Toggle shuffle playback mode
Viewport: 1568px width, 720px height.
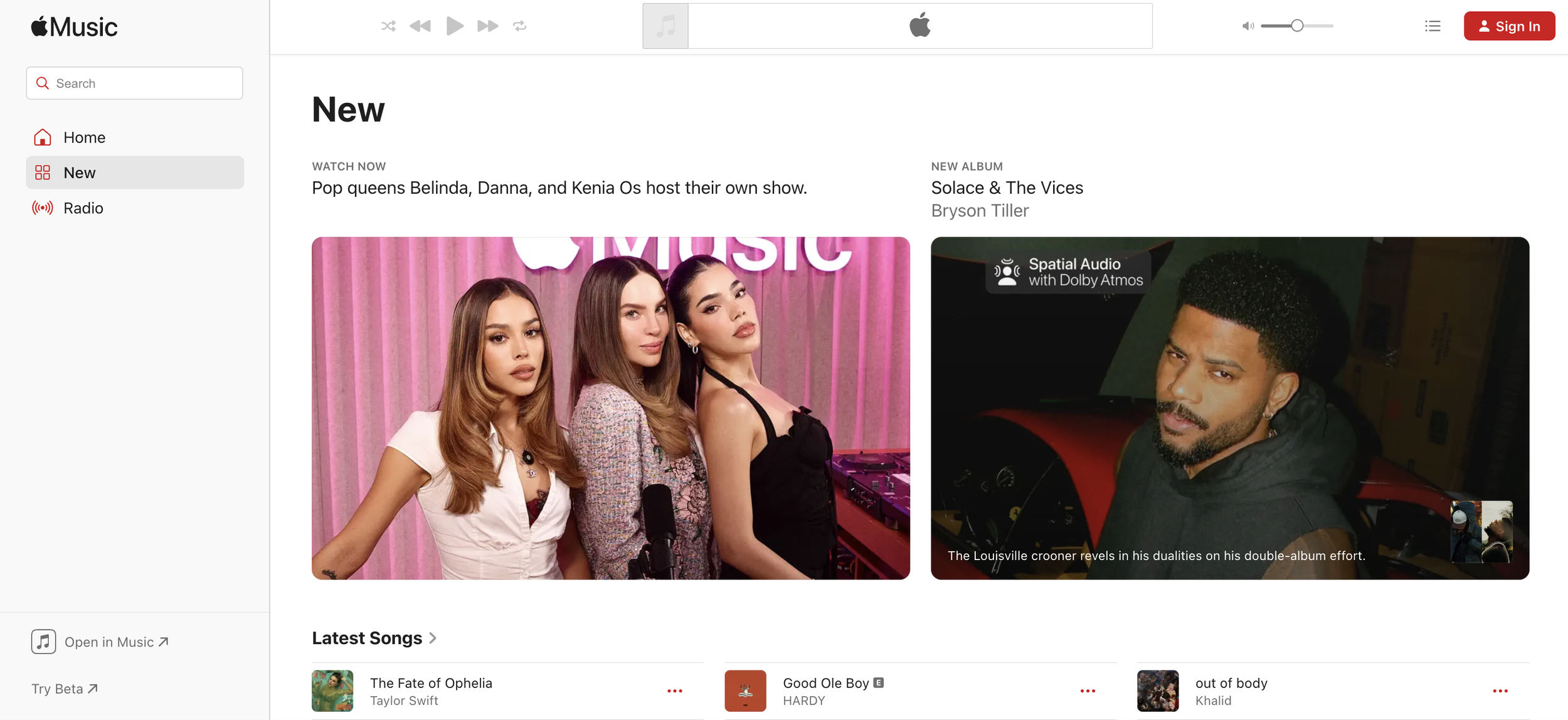click(388, 26)
